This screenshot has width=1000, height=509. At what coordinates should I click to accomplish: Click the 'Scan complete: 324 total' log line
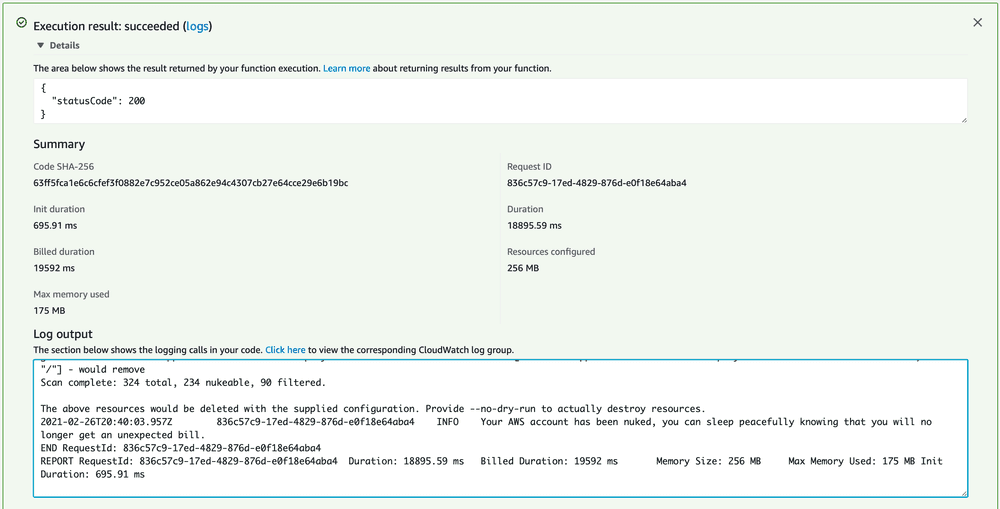(184, 383)
